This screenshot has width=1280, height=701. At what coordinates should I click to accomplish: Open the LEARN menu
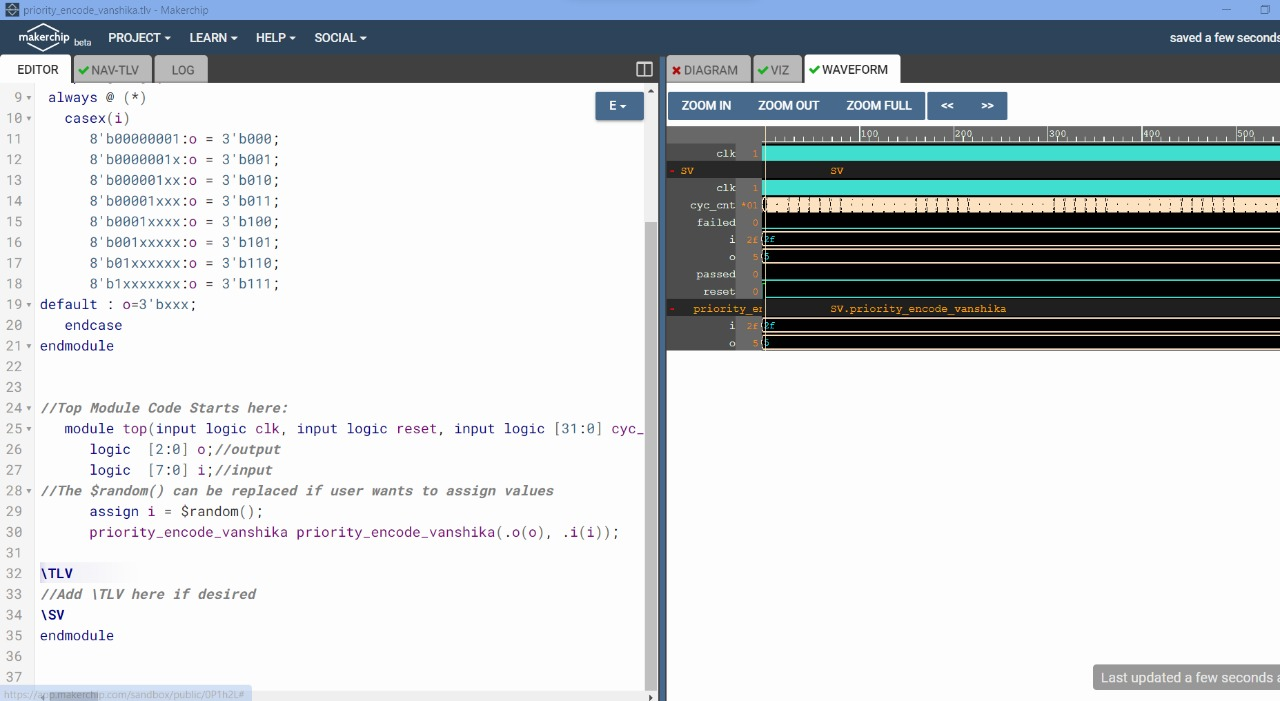tap(211, 37)
